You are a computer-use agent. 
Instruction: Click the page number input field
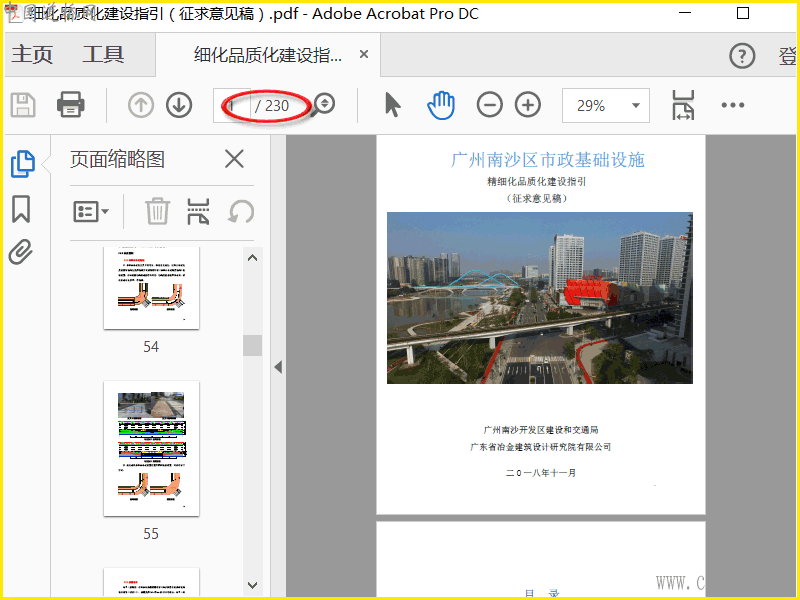[x=232, y=106]
